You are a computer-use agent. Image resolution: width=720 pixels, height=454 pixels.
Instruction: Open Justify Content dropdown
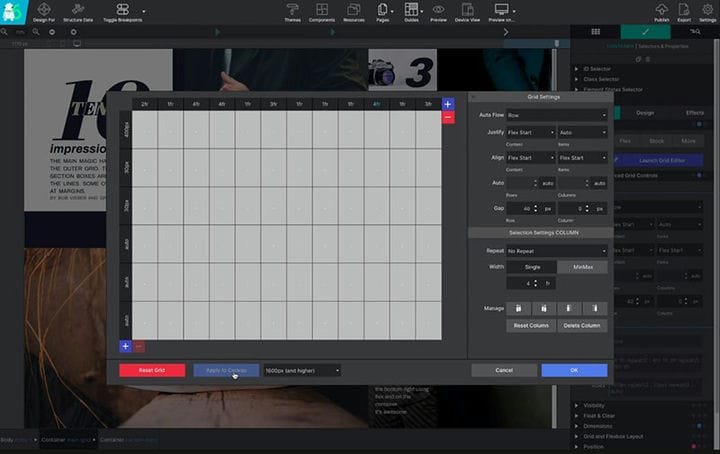coord(531,133)
